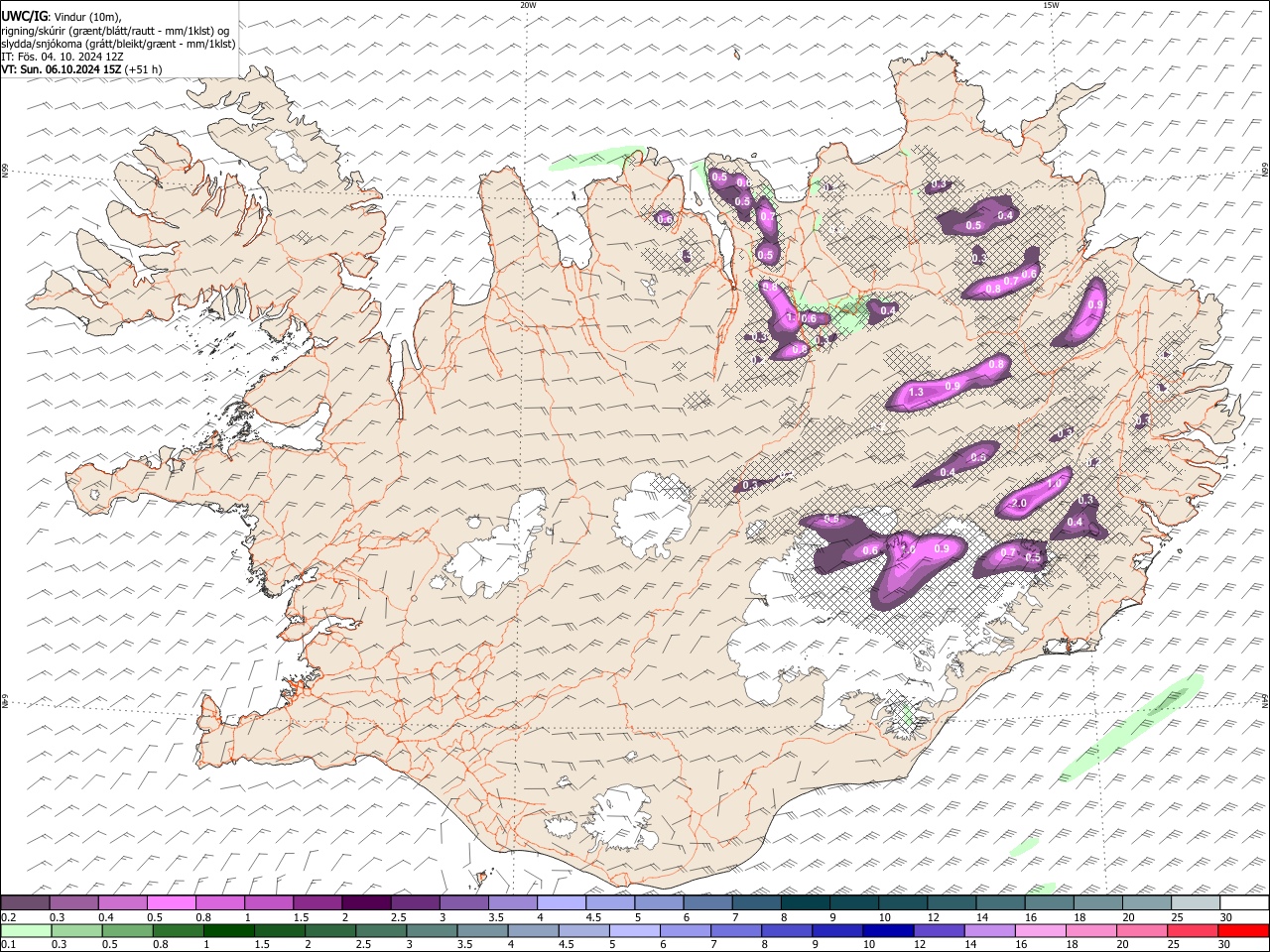
Task: Click the 12 teal swatch in upper legend
Action: point(952,902)
